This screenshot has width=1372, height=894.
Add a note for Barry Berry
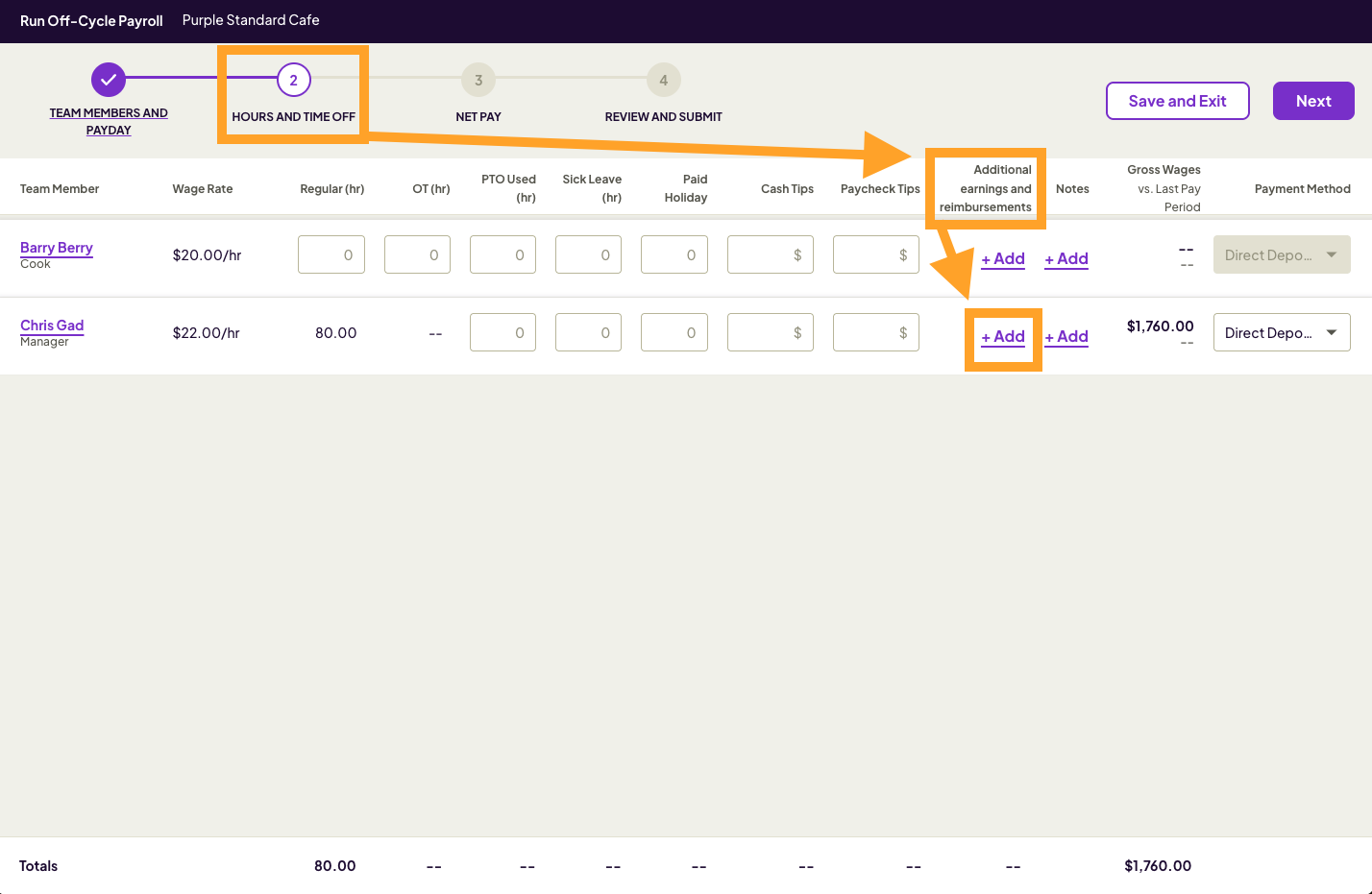(x=1066, y=259)
